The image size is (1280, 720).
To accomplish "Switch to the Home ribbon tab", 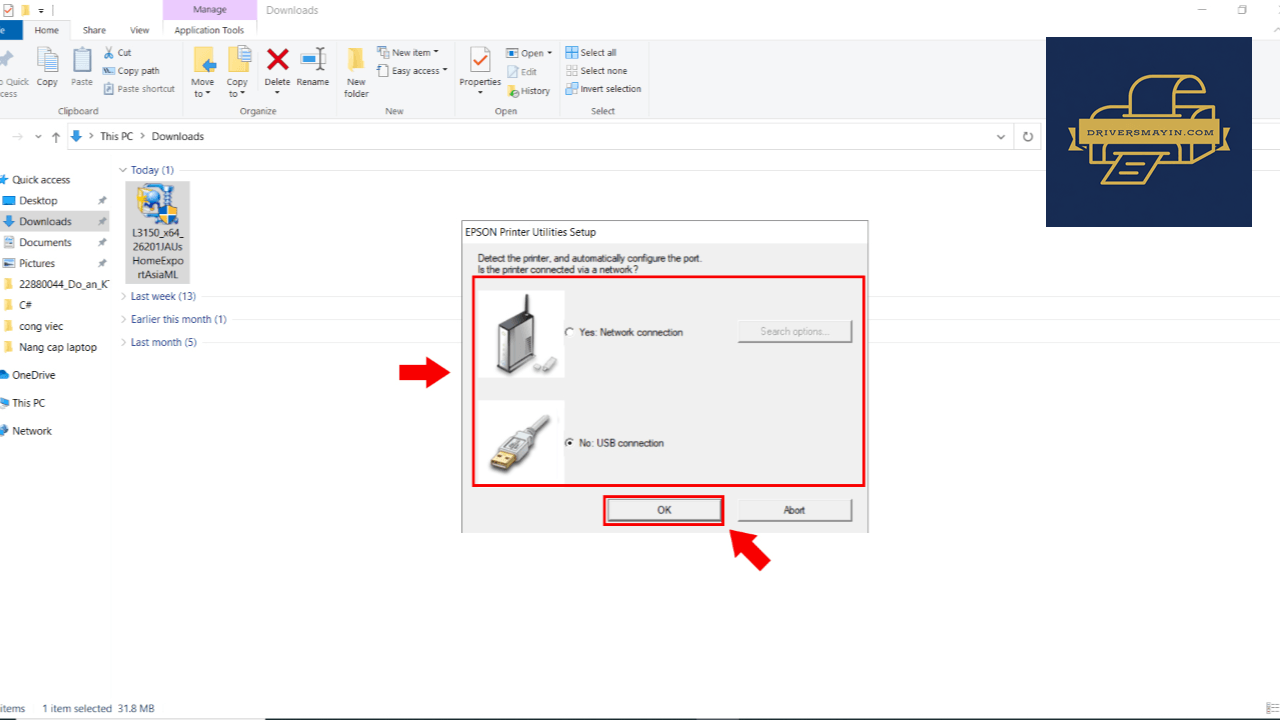I will pyautogui.click(x=46, y=30).
